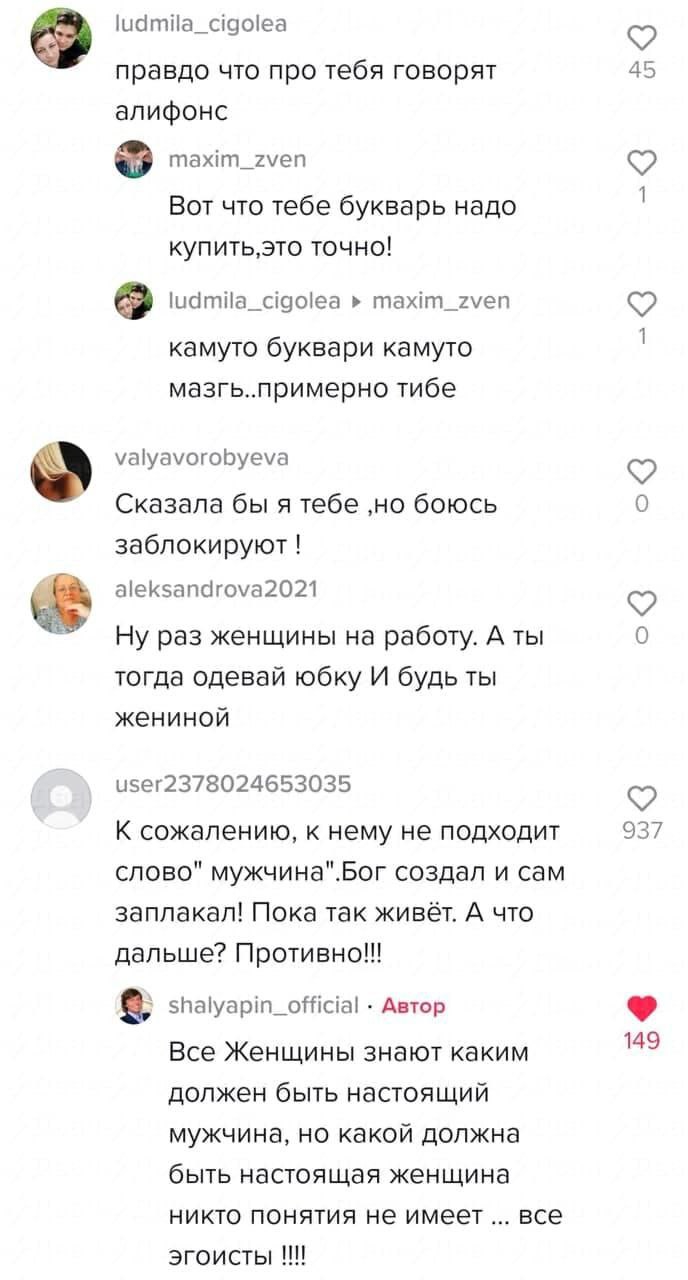The image size is (688, 1280).
Task: Like maxim_zven's reply about букварь
Action: pyautogui.click(x=642, y=163)
